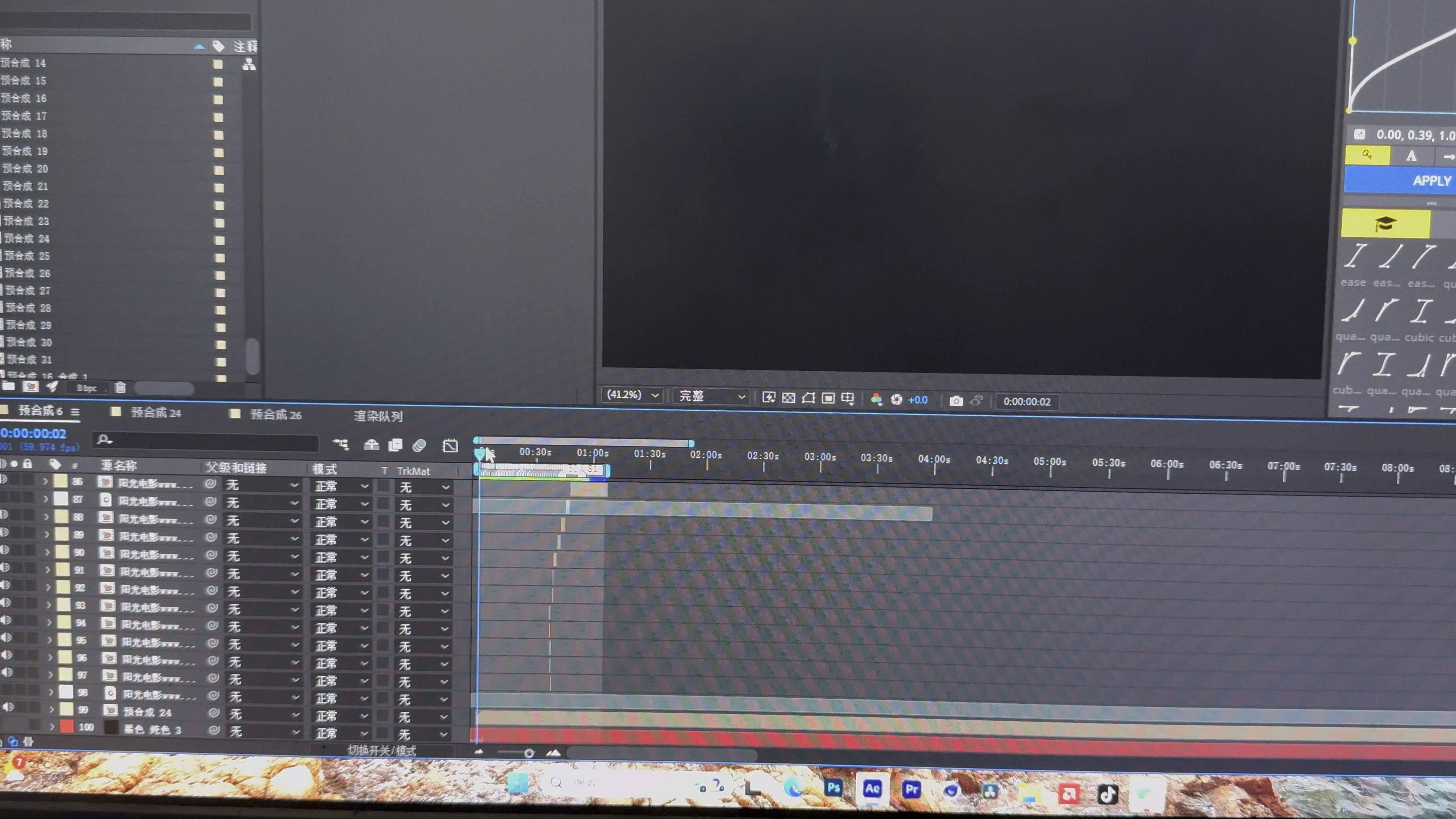
Task: Open the 渲染队列 render queue tab
Action: pos(378,417)
